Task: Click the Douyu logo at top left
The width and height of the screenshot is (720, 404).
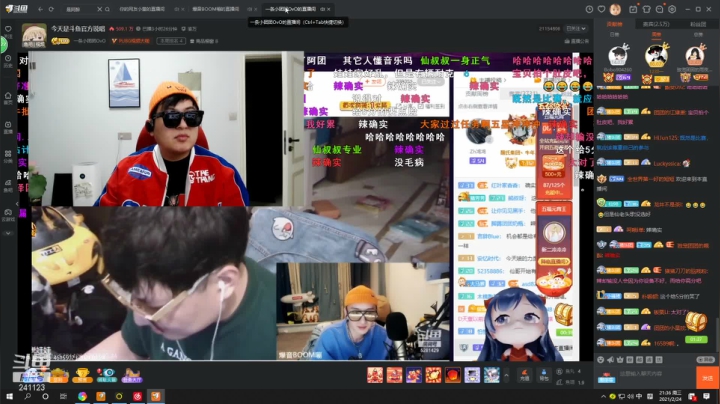Action: click(x=17, y=9)
